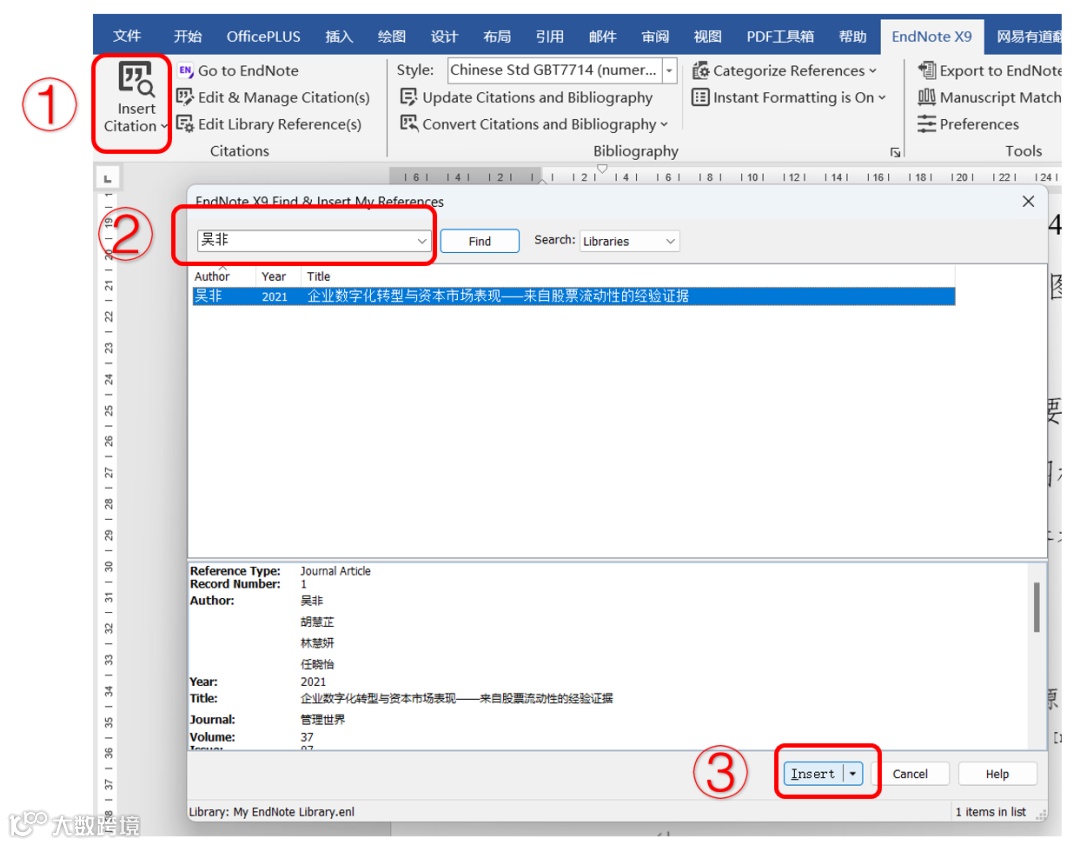Click Edit Library Reference(s)

(269, 124)
